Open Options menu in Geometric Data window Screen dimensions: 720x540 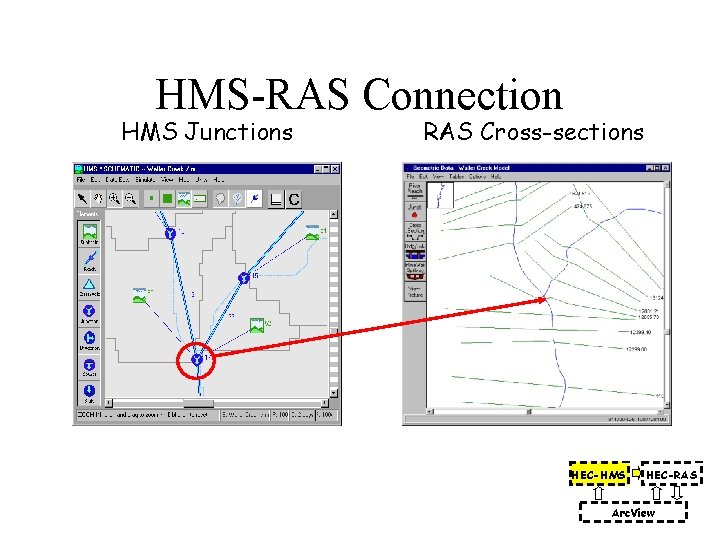[x=477, y=176]
